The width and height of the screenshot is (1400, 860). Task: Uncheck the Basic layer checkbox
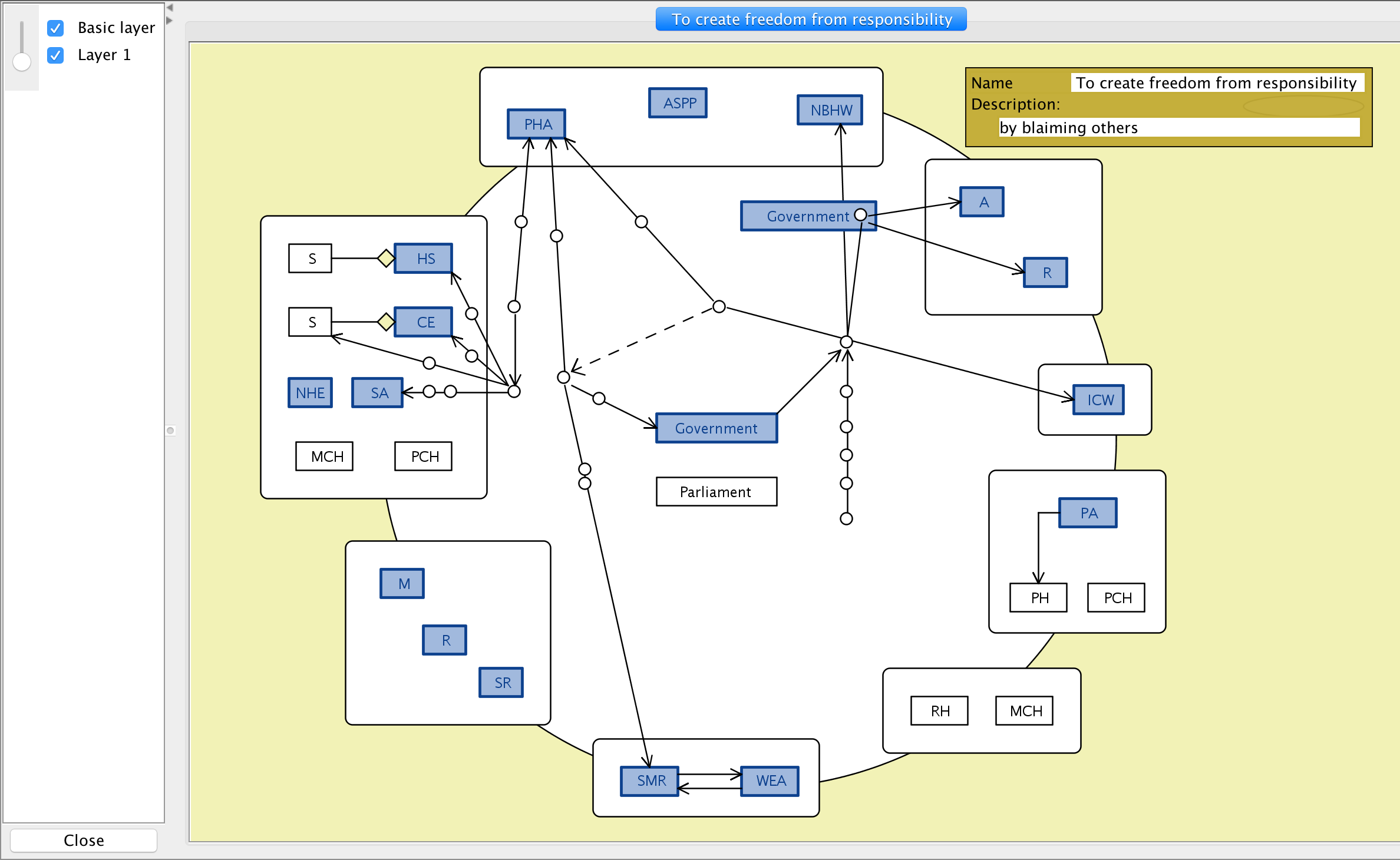tap(55, 28)
